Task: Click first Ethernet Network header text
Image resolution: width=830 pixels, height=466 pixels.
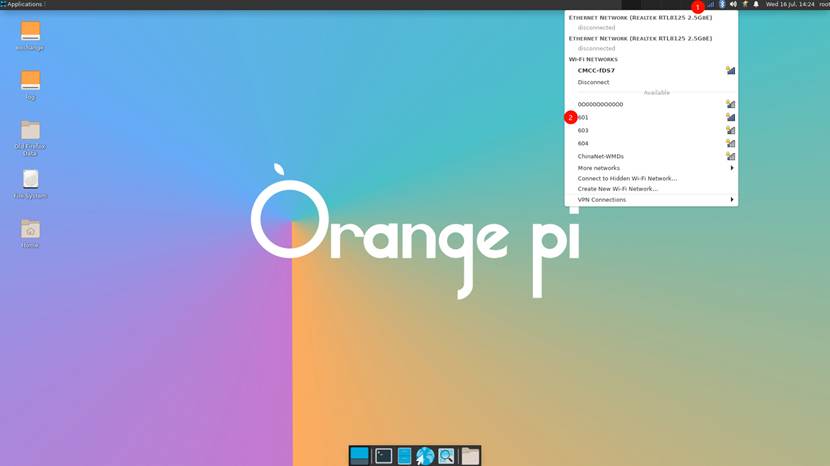Action: pyautogui.click(x=640, y=17)
